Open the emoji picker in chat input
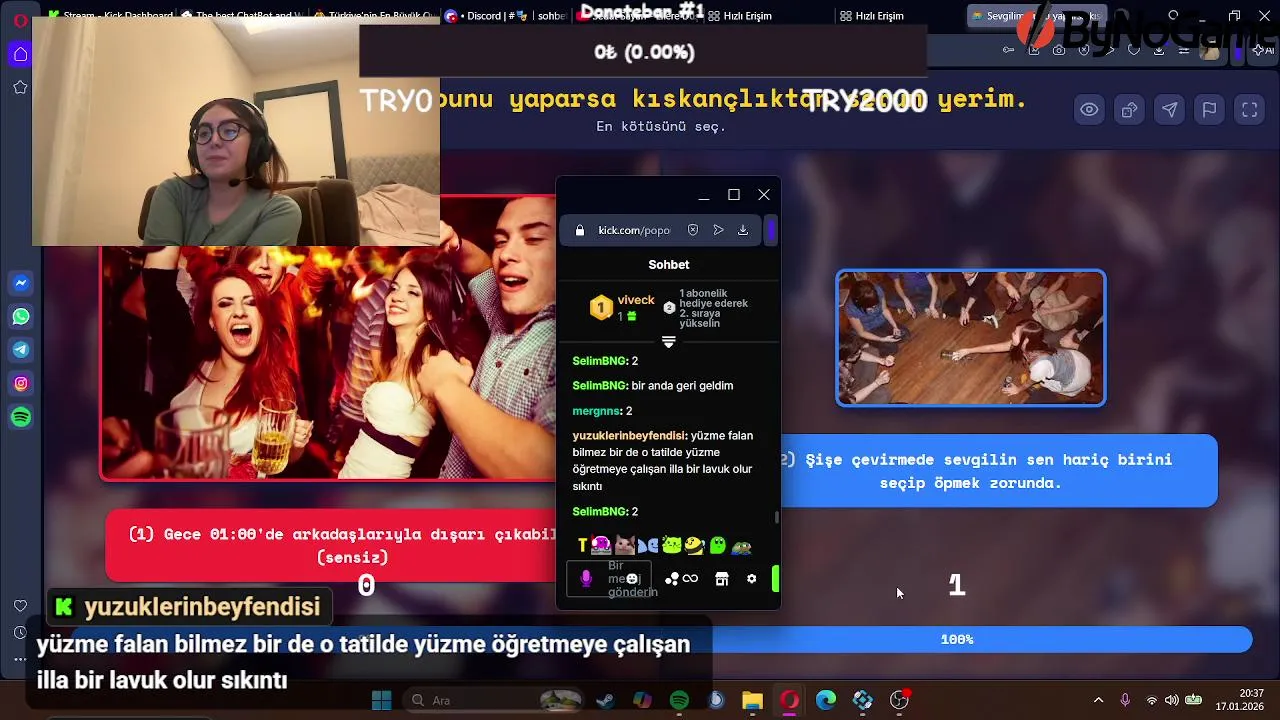The image size is (1280, 720). 632,579
